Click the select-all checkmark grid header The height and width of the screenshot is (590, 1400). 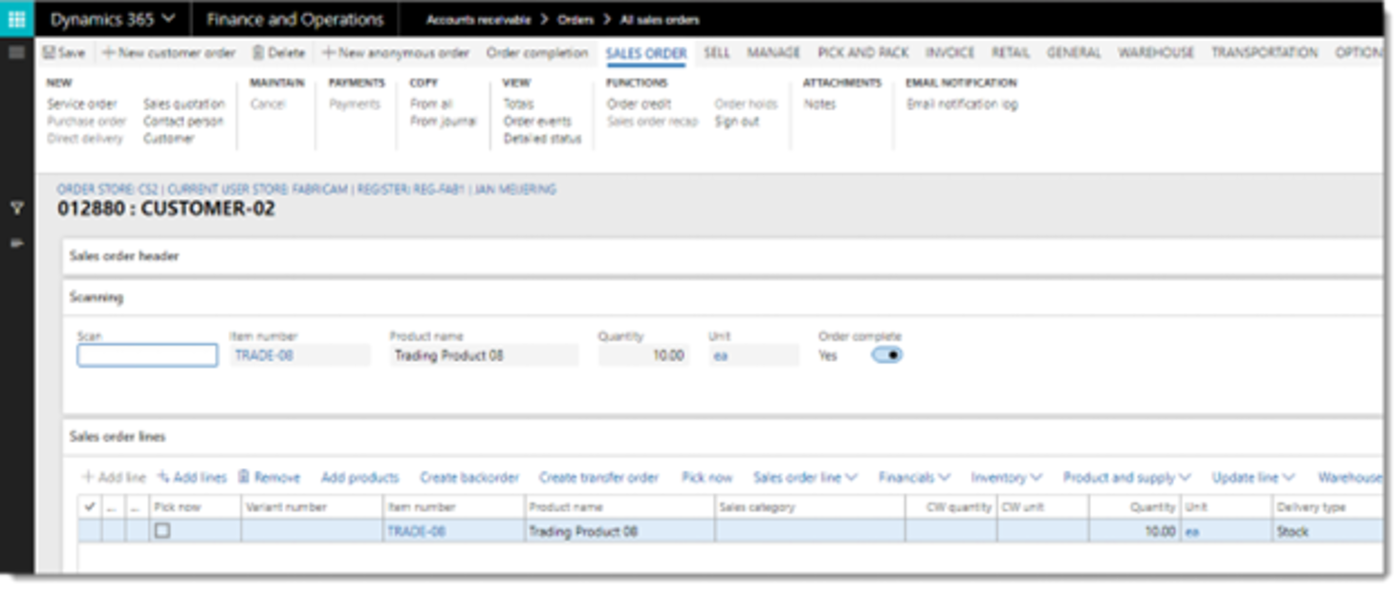pyautogui.click(x=91, y=507)
